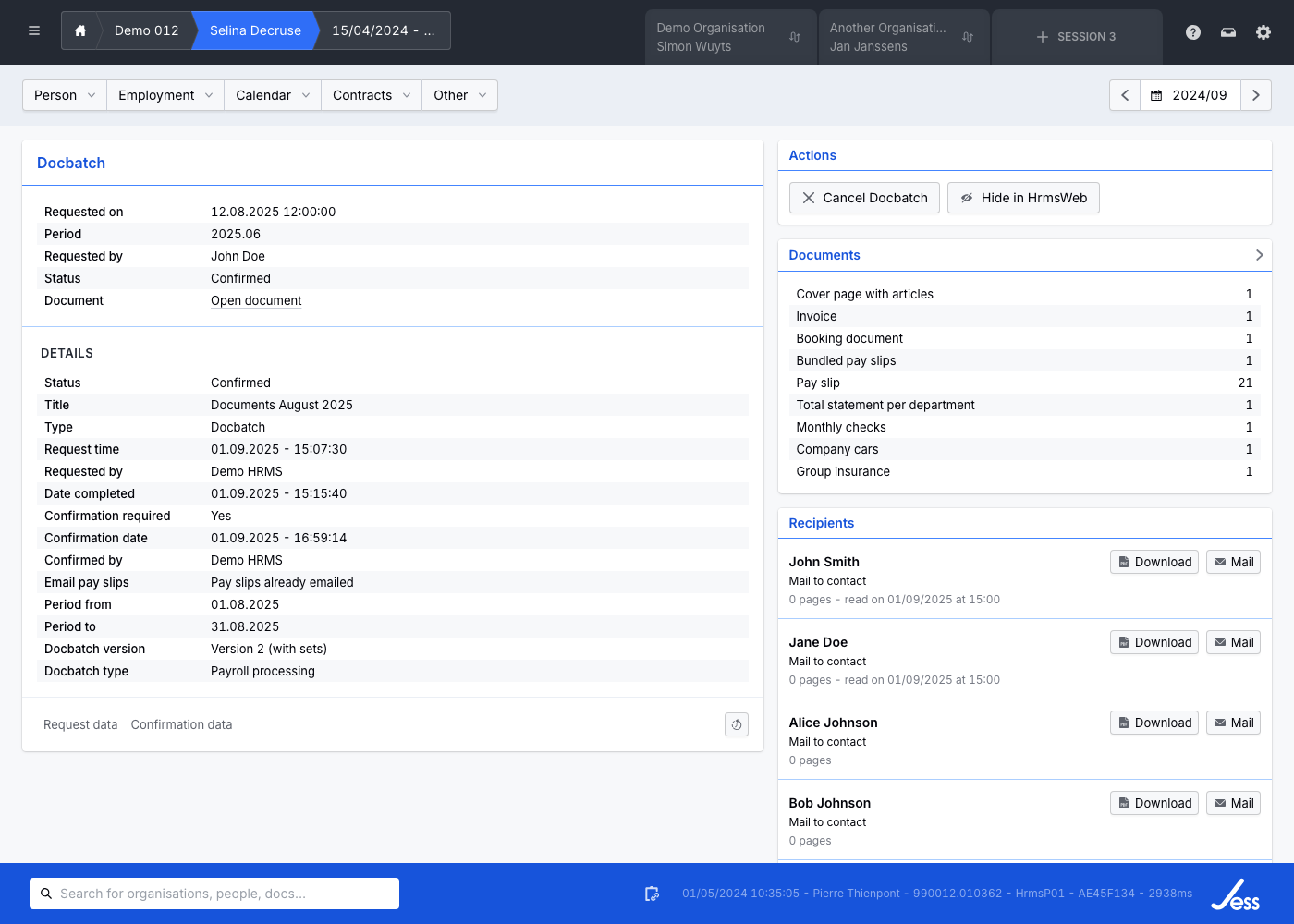Open the inbox tray icon

[x=1228, y=32]
